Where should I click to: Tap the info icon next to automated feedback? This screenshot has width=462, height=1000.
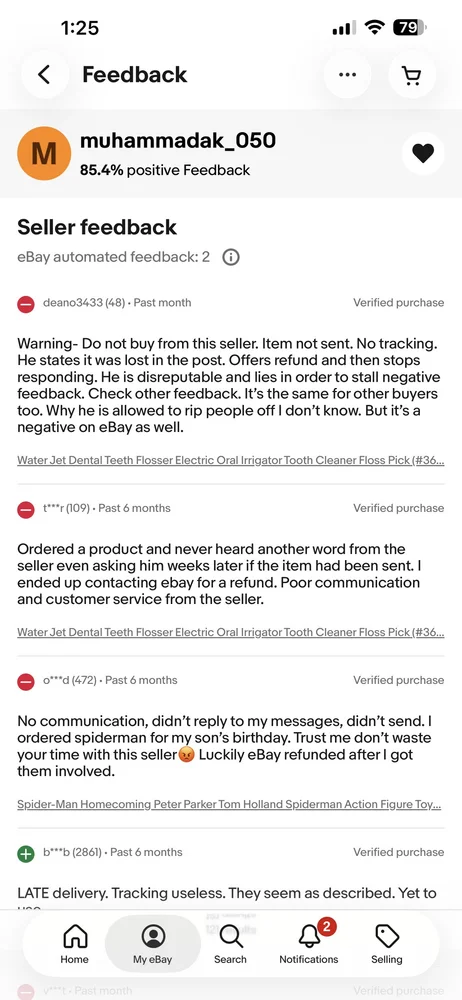(x=230, y=257)
